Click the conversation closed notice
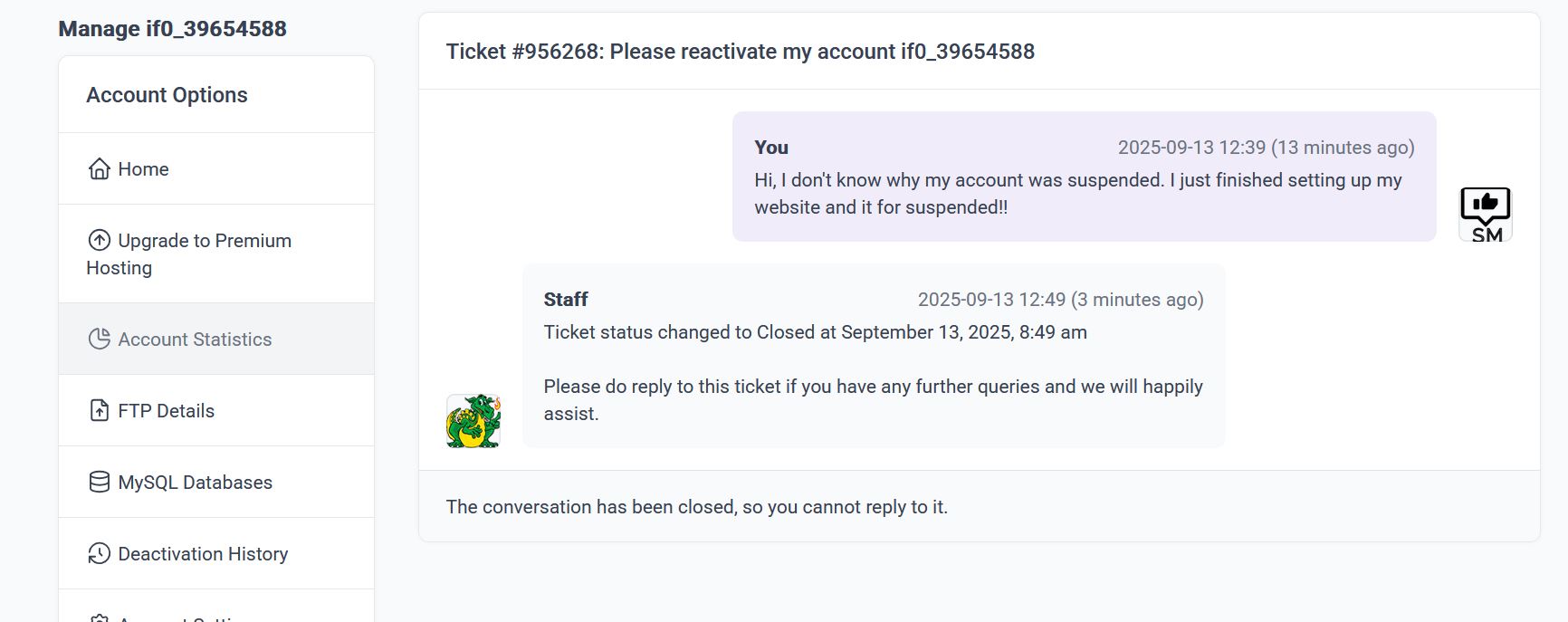This screenshot has height=622, width=1568. pyautogui.click(x=696, y=507)
